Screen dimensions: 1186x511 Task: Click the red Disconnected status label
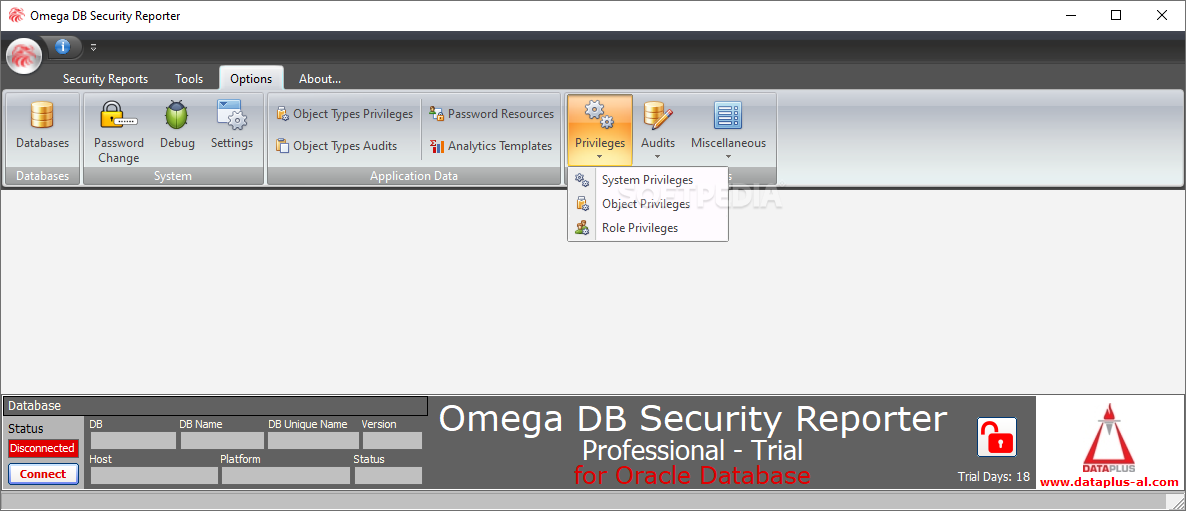click(43, 448)
